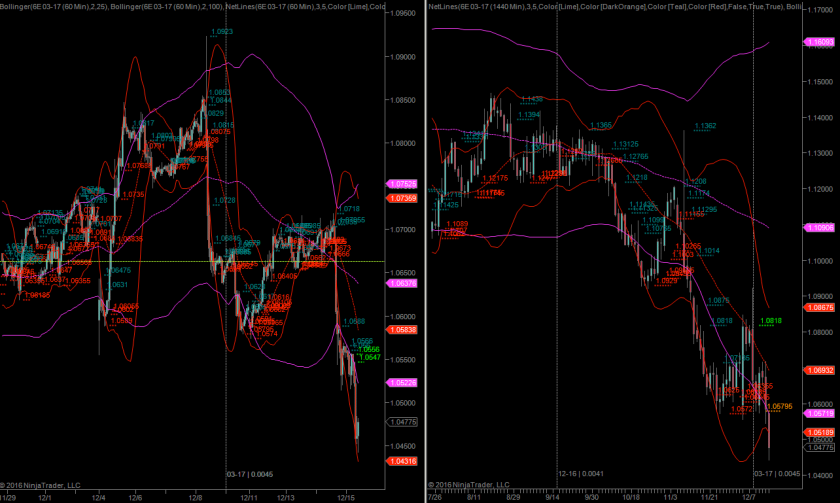Click the 12/15 date on time axis

(346, 498)
